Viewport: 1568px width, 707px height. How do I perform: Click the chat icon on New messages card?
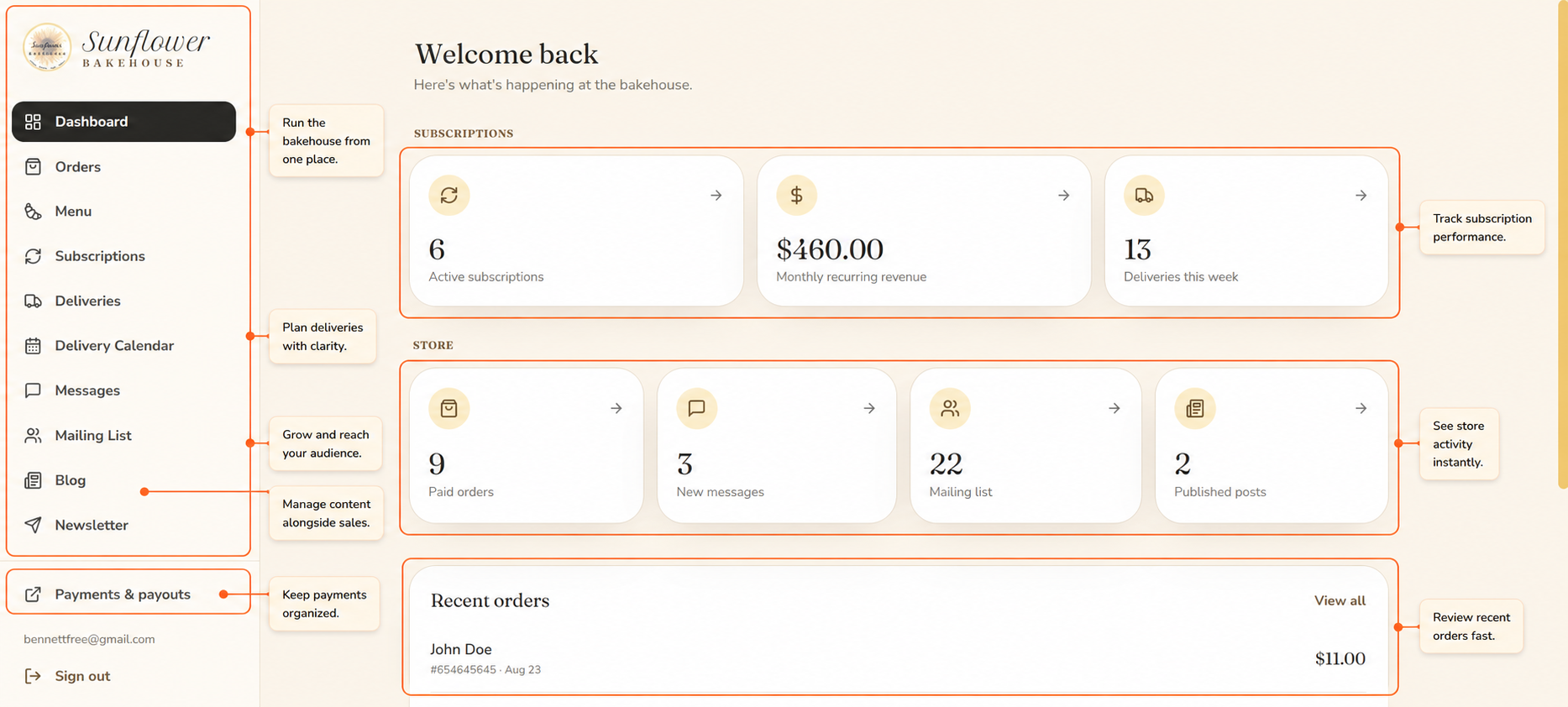pos(697,409)
